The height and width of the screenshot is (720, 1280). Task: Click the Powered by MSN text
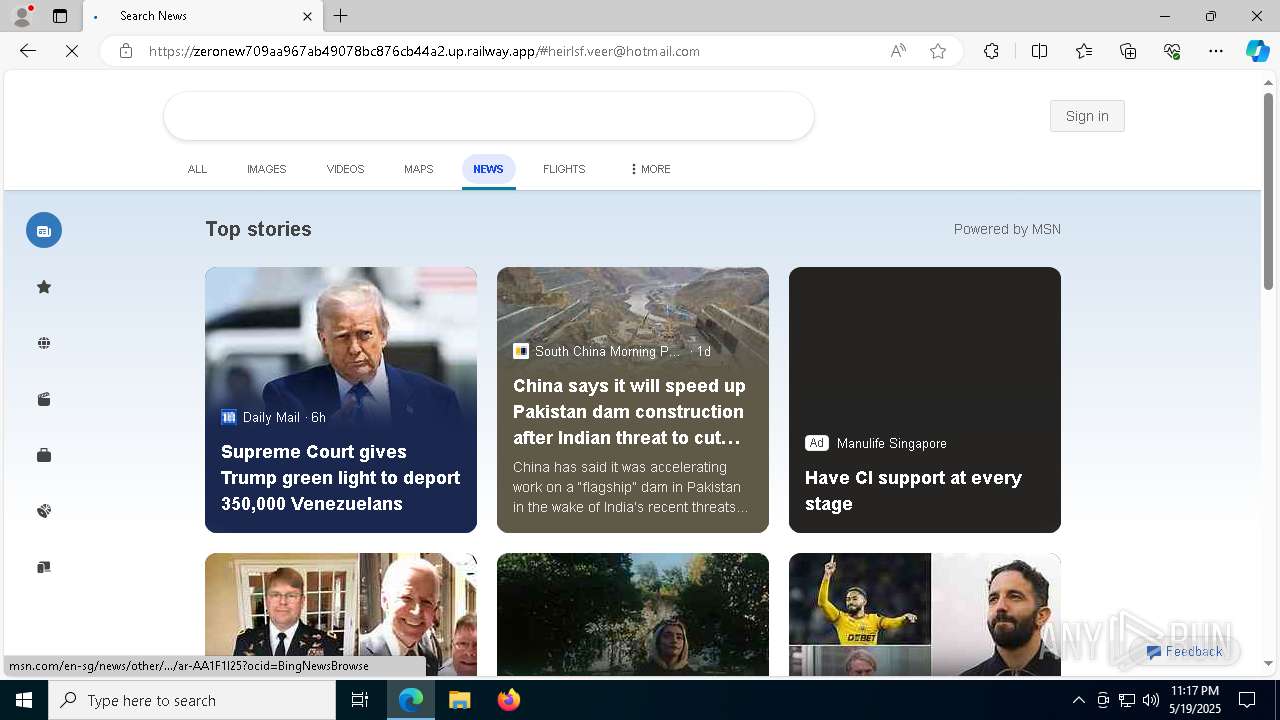pyautogui.click(x=1007, y=229)
